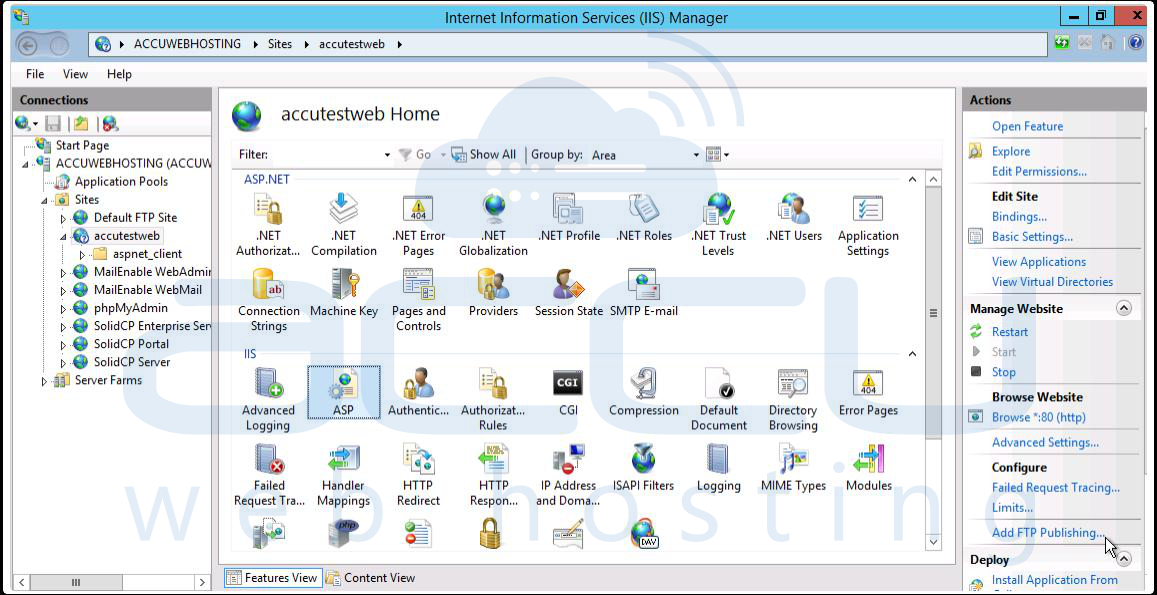Collapse the accutestweb tree node
Image resolution: width=1157 pixels, height=595 pixels.
pyautogui.click(x=63, y=237)
